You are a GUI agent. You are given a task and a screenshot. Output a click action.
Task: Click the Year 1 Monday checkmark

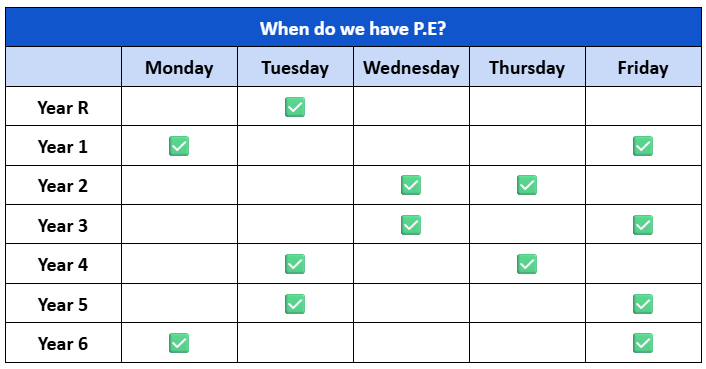click(179, 146)
